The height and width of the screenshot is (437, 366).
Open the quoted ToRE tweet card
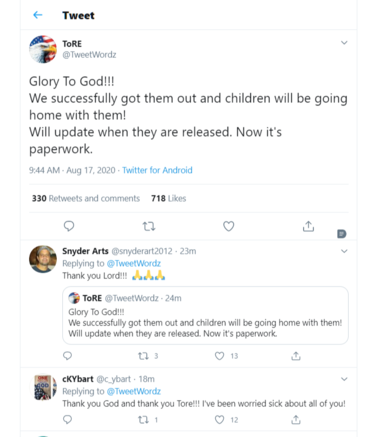[x=205, y=315]
